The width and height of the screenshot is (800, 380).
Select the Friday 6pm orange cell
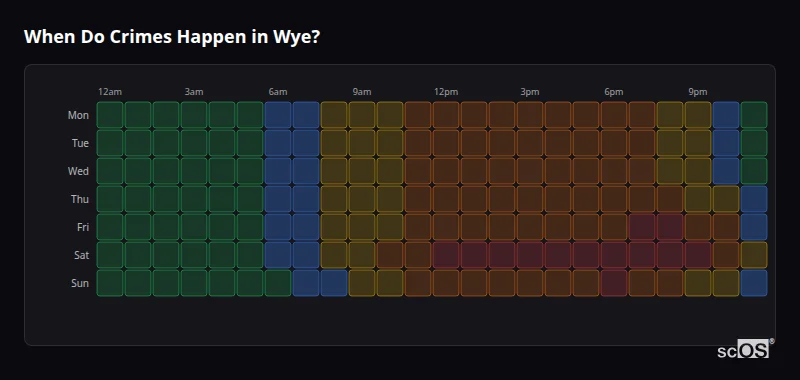coord(614,227)
